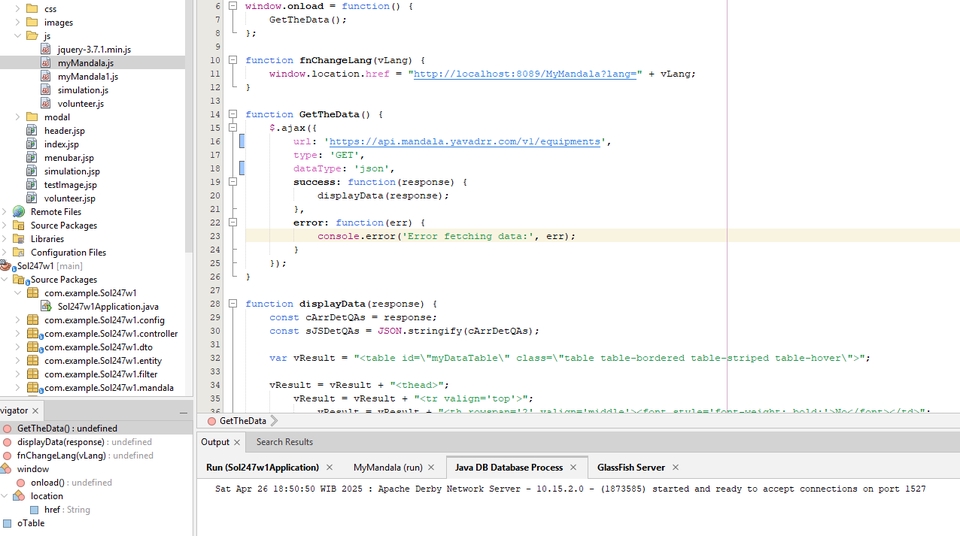
Task: Close the Navigator panel tab
Action: pos(36,410)
